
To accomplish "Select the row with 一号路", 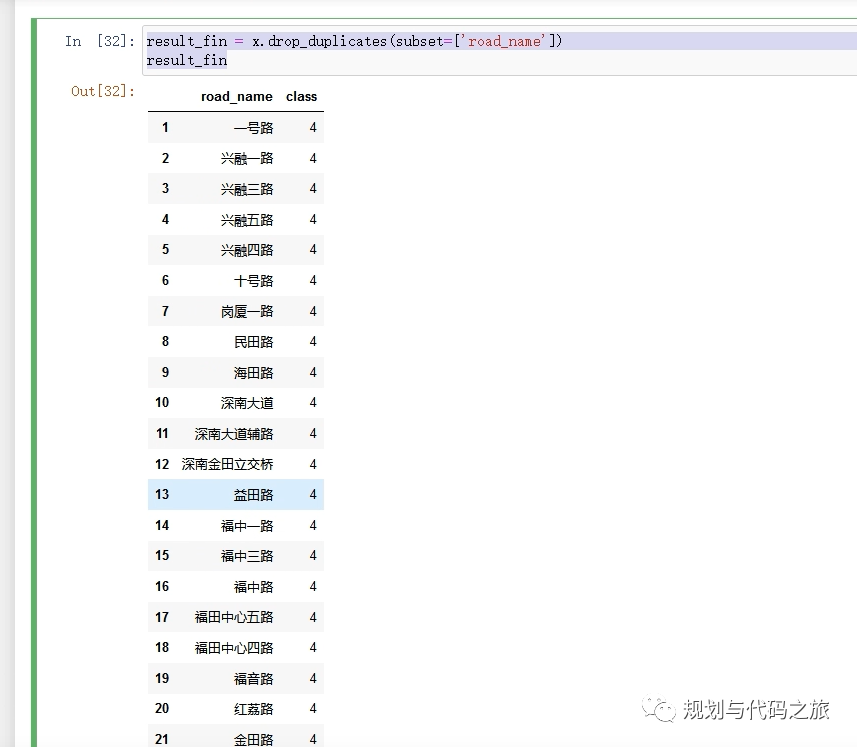I will coord(236,127).
